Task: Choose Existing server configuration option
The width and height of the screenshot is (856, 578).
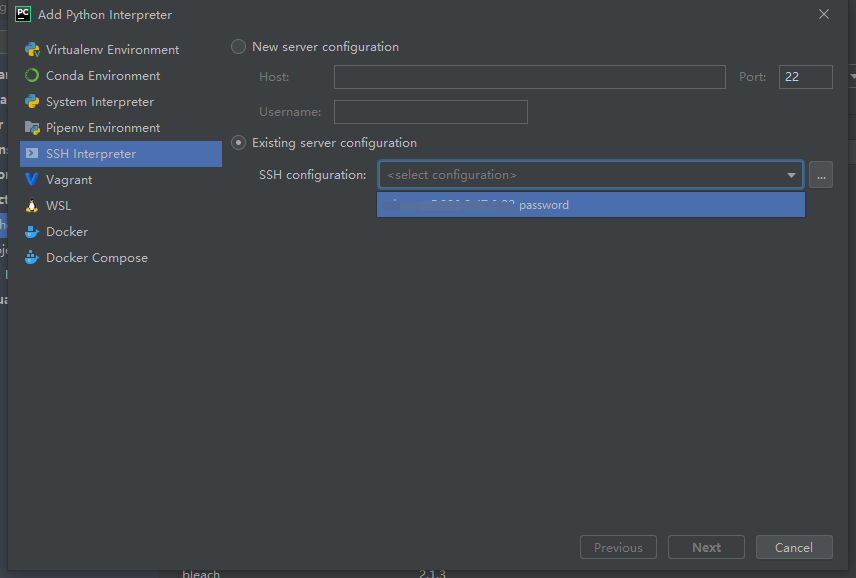Action: [238, 142]
